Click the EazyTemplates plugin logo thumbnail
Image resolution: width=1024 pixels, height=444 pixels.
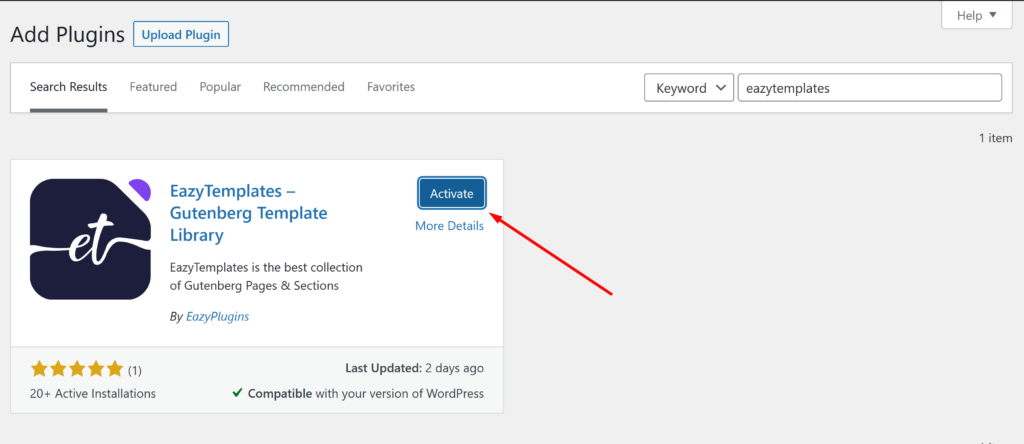point(91,239)
